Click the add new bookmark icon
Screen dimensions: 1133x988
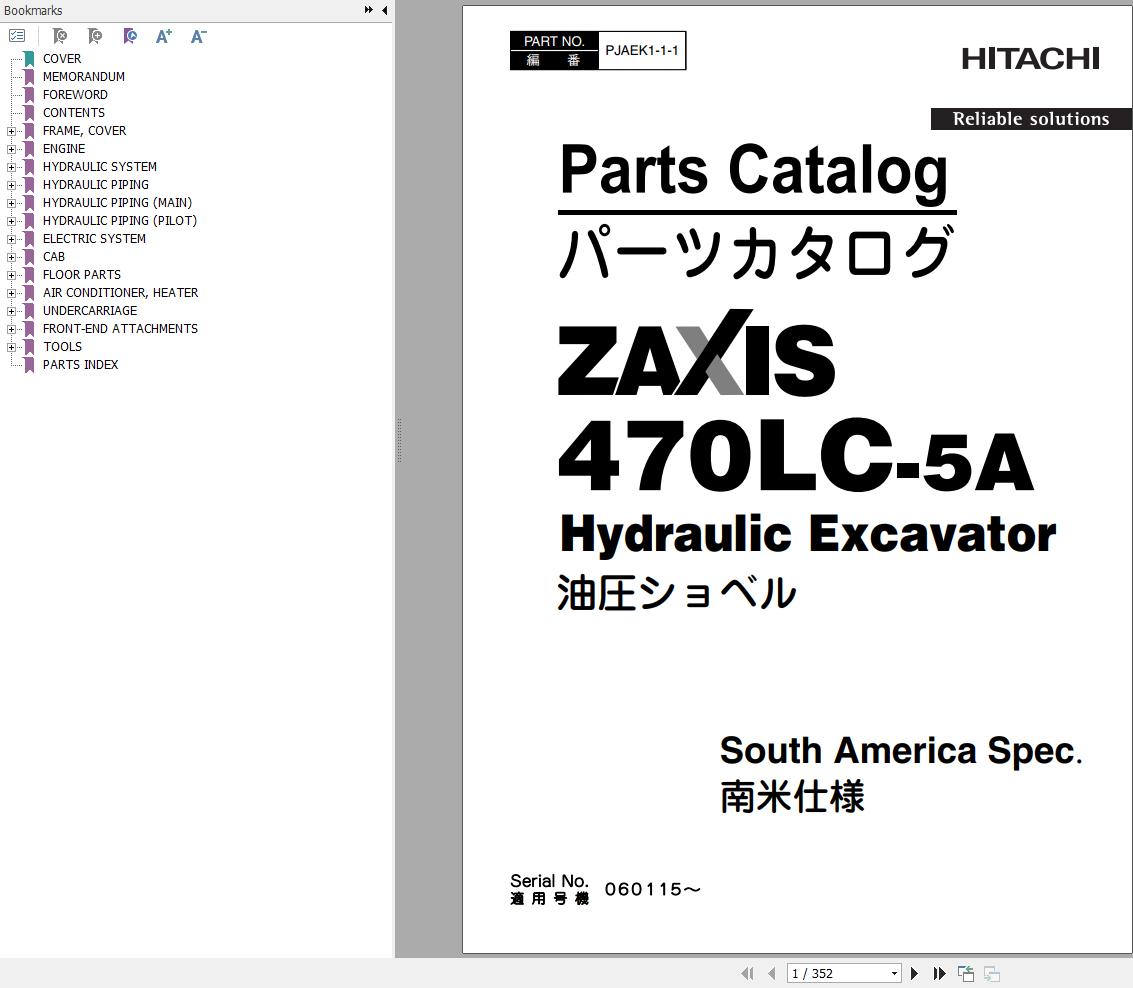coord(95,35)
